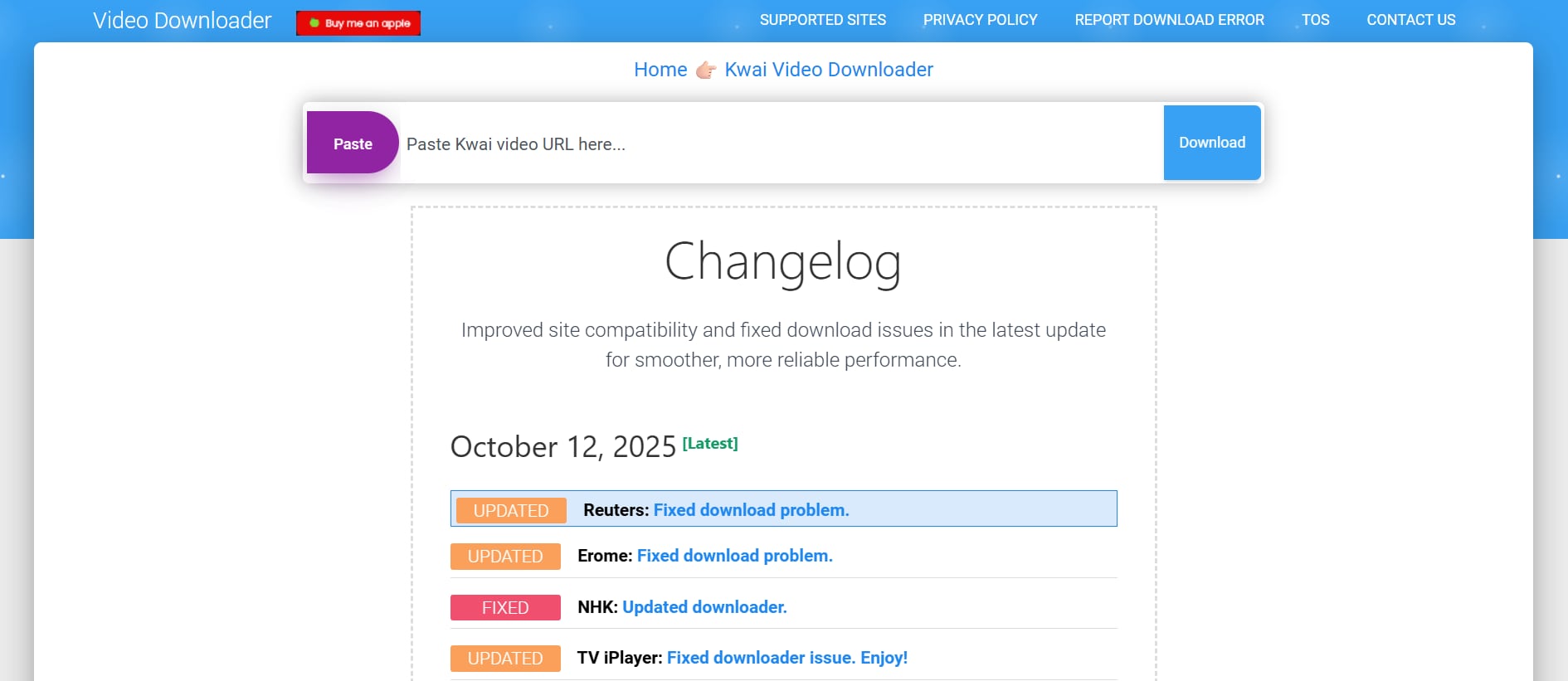
Task: Open NHK Updated downloader link
Action: (704, 607)
